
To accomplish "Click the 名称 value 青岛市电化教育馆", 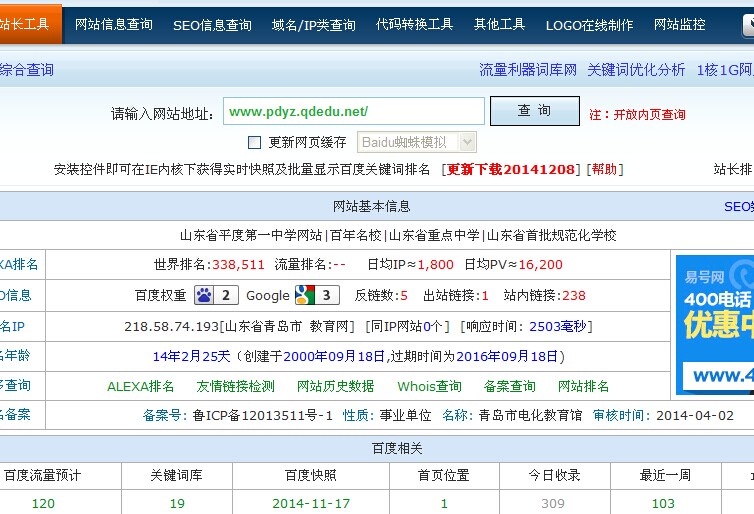I will (x=530, y=415).
